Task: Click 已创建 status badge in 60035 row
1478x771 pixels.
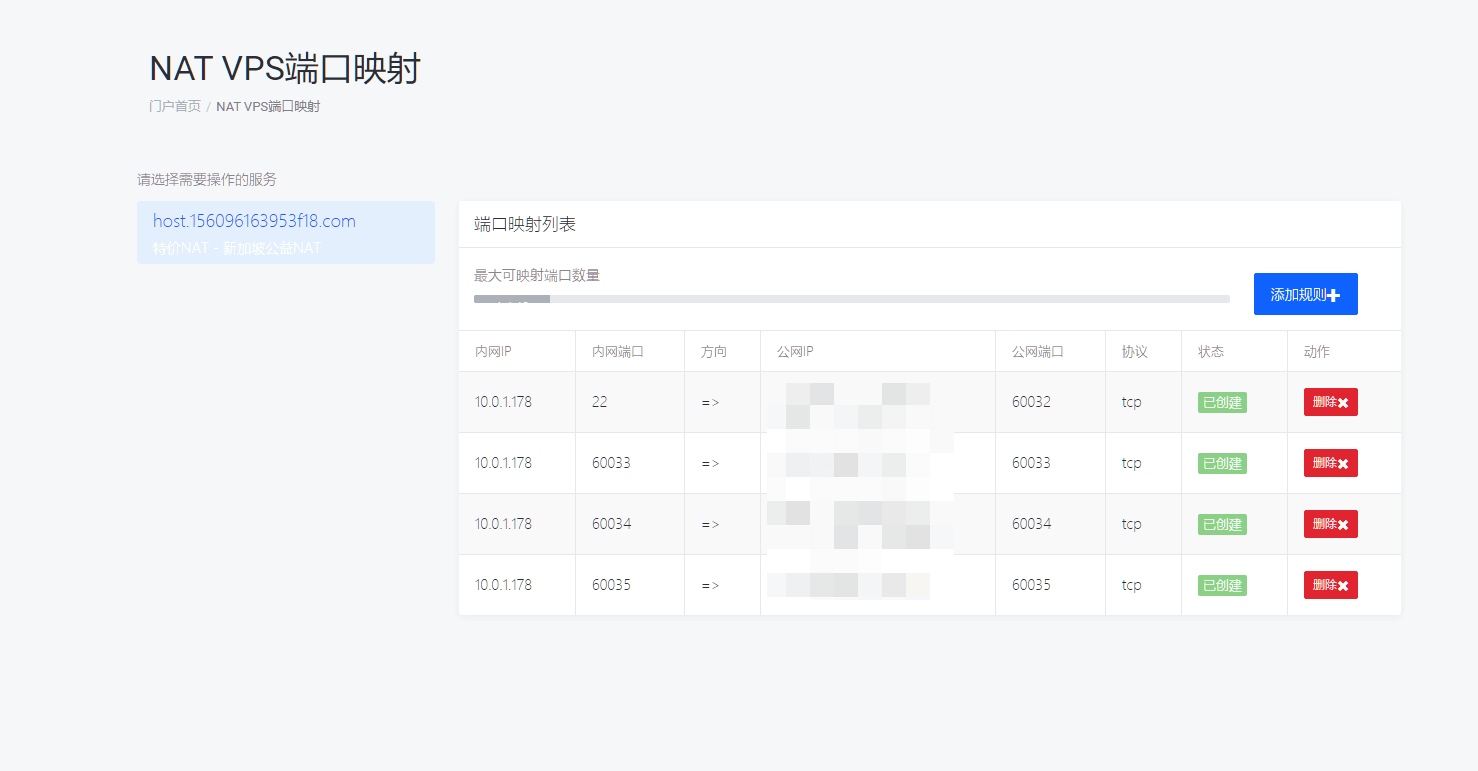Action: (1222, 586)
